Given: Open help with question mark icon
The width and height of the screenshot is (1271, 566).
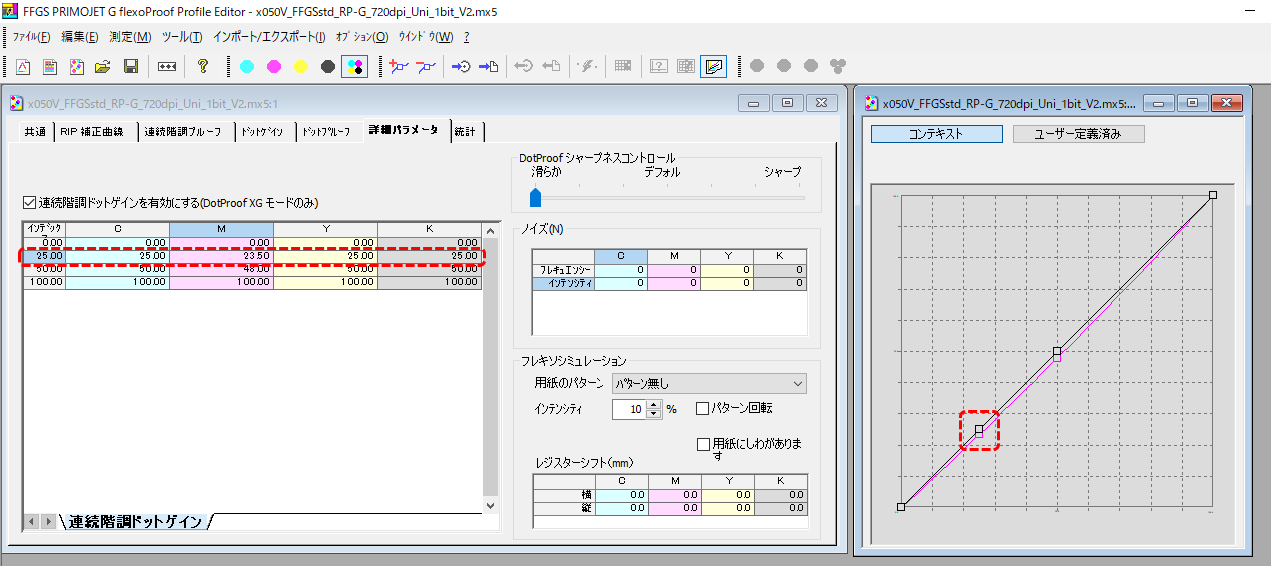Looking at the screenshot, I should [x=203, y=66].
